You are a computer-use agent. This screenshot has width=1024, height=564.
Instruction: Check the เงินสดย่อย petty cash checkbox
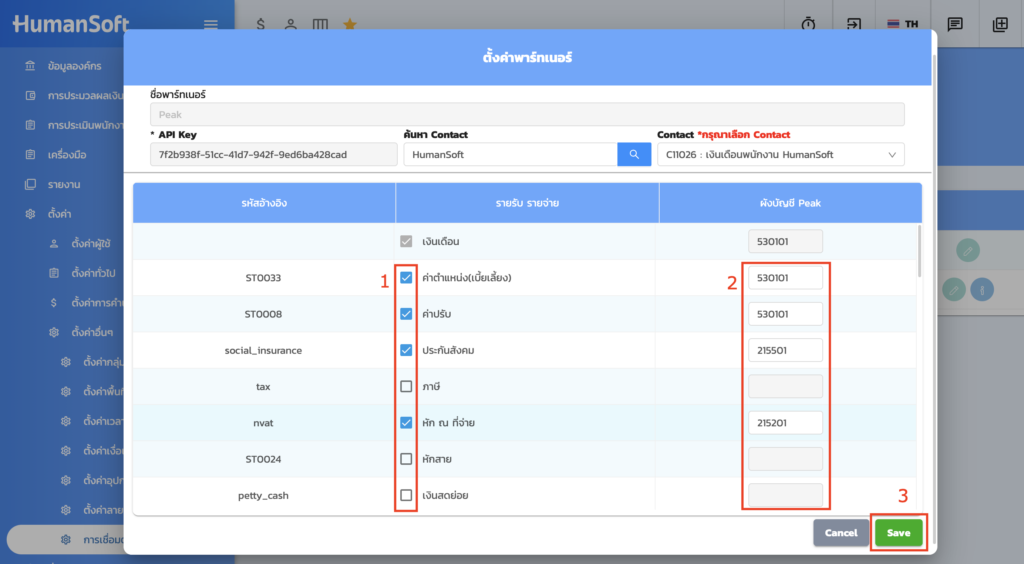pyautogui.click(x=406, y=495)
